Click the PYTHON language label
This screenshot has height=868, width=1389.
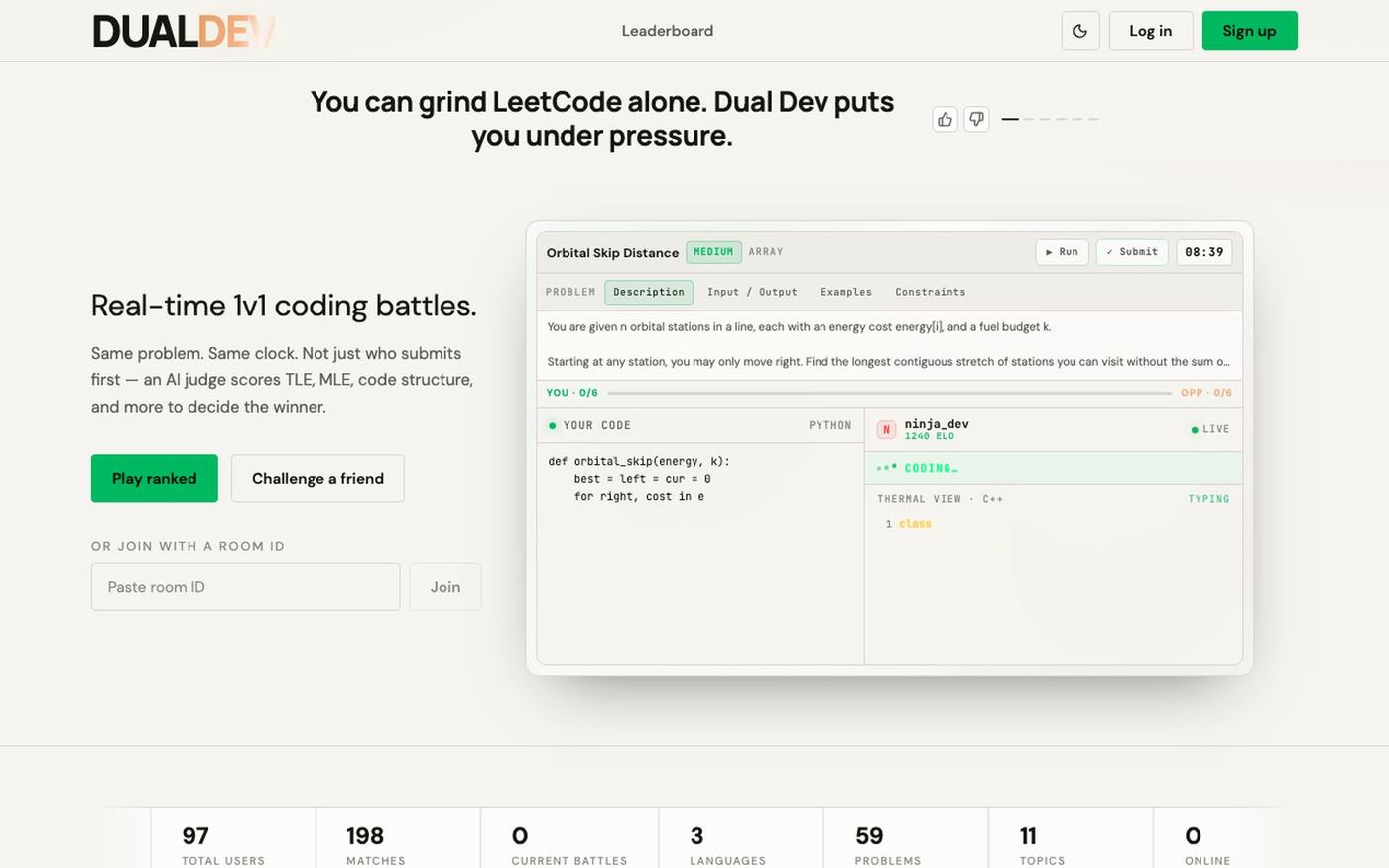click(x=830, y=425)
